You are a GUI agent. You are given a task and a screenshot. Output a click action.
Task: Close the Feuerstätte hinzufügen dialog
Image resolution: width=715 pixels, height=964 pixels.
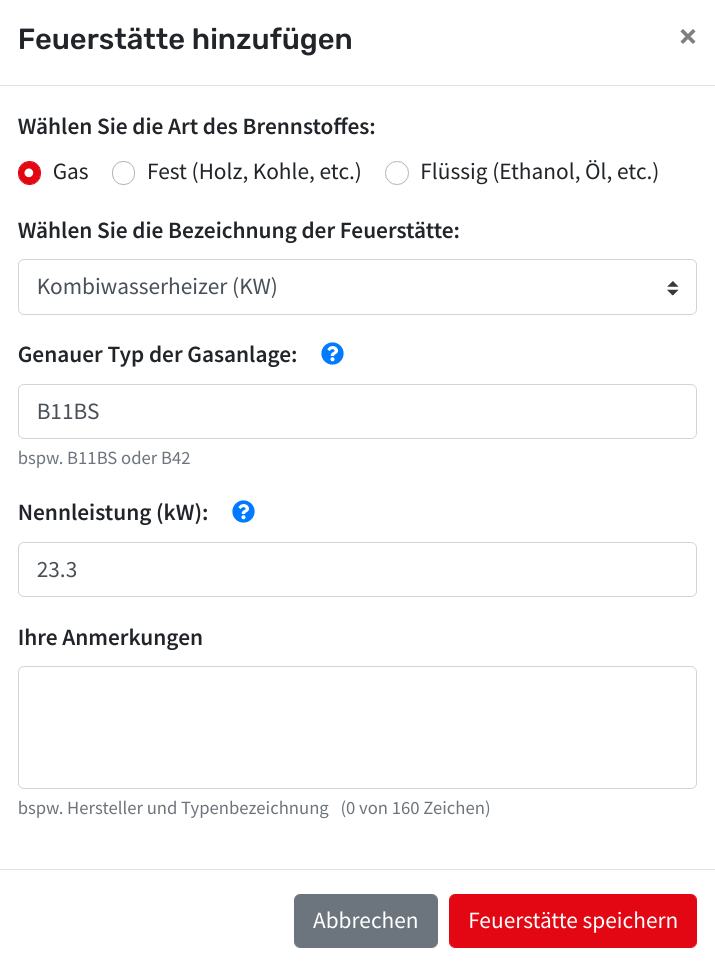click(687, 37)
